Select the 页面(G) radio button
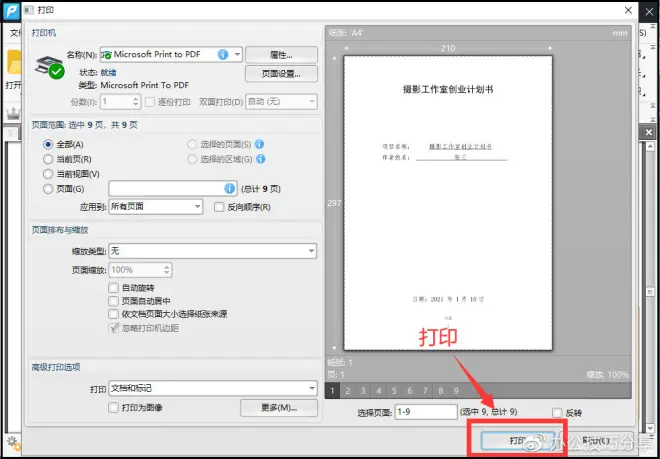The width and height of the screenshot is (660, 459). pyautogui.click(x=48, y=189)
